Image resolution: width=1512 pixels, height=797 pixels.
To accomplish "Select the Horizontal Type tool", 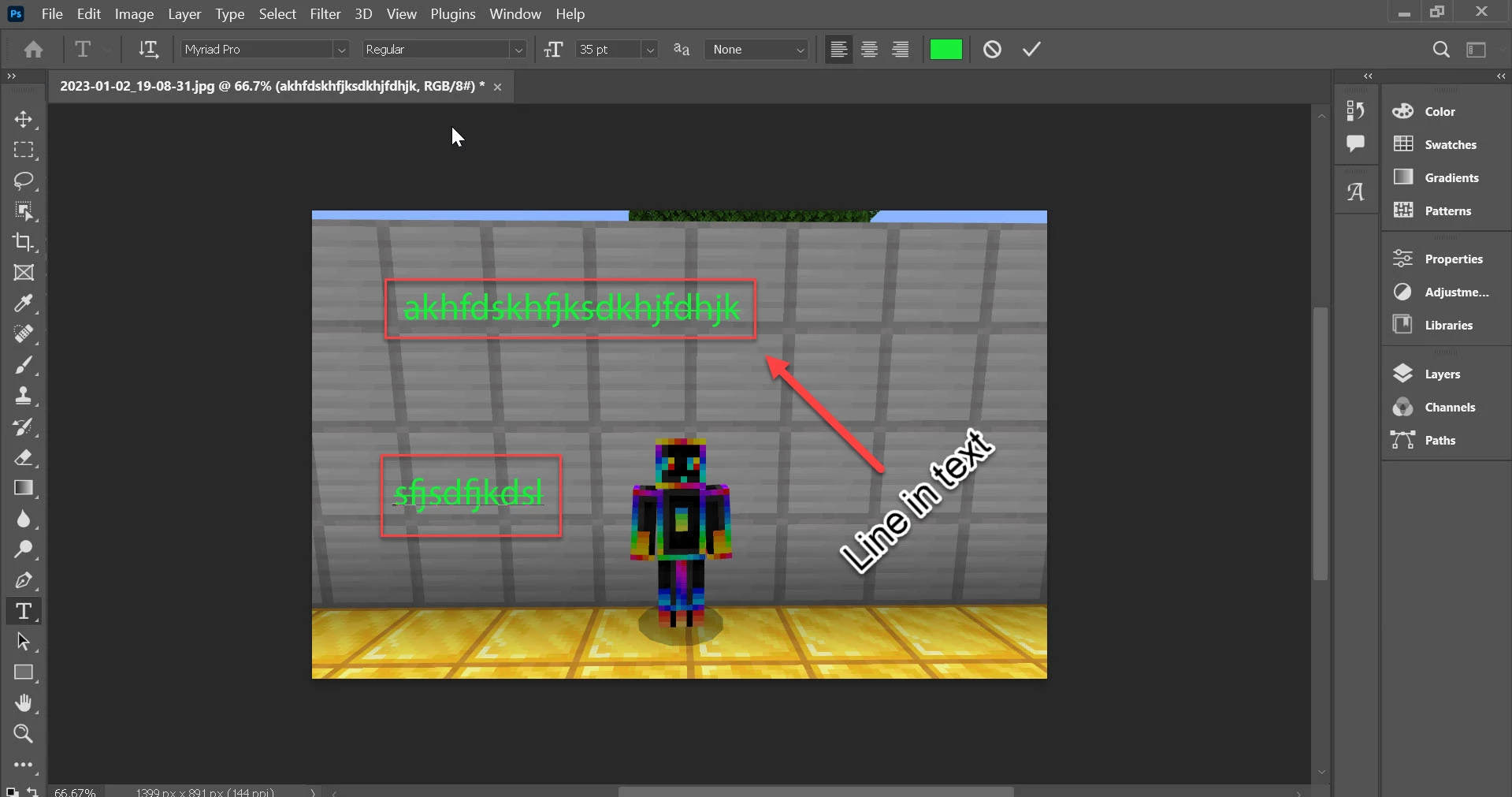I will [x=24, y=611].
